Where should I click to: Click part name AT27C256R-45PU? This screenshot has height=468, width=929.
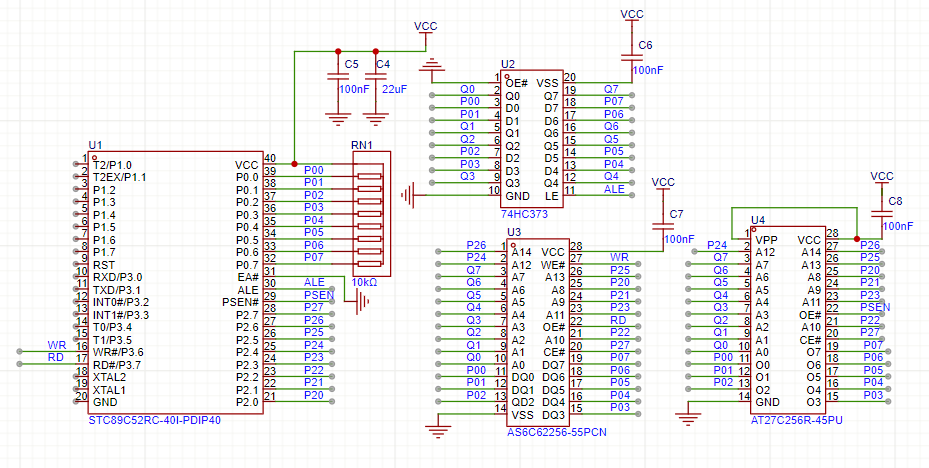coord(797,419)
